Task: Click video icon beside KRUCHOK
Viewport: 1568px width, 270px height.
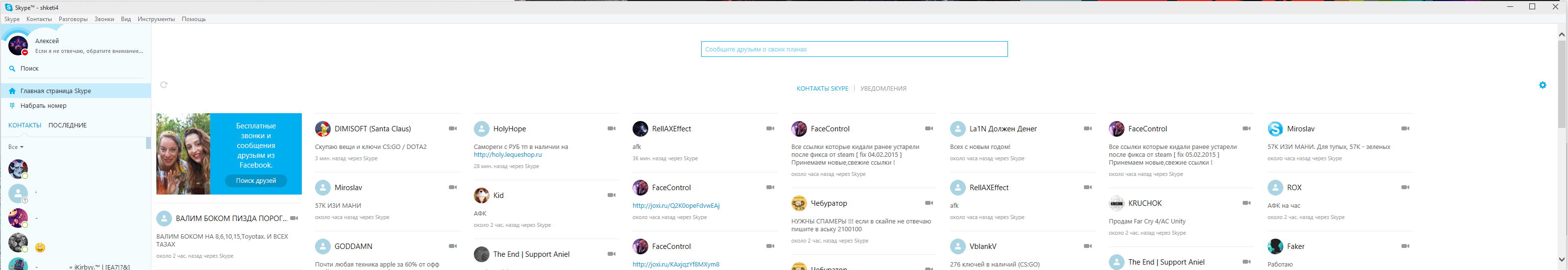Action: point(1247,203)
